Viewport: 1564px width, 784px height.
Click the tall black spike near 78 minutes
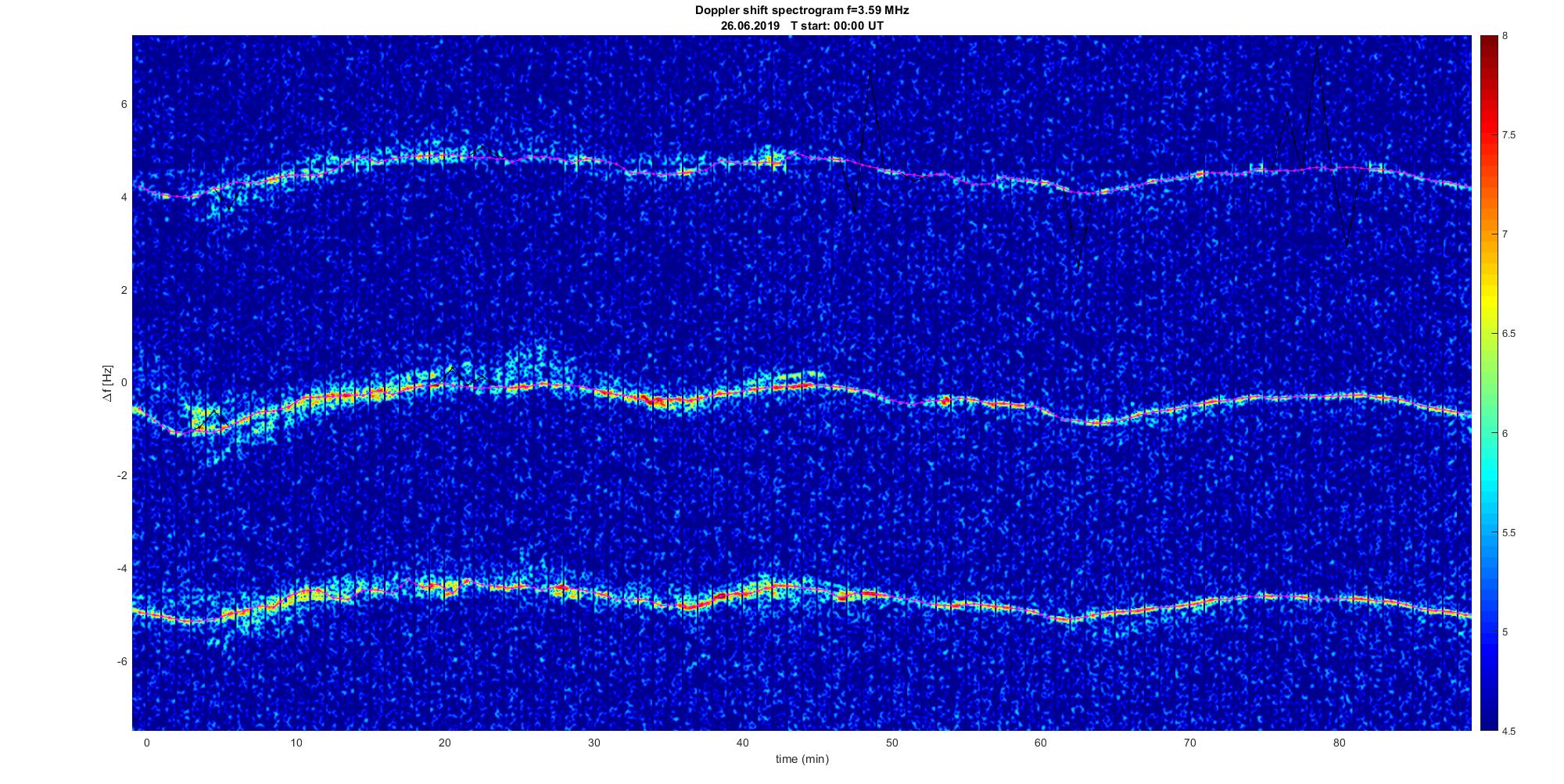point(1317,48)
